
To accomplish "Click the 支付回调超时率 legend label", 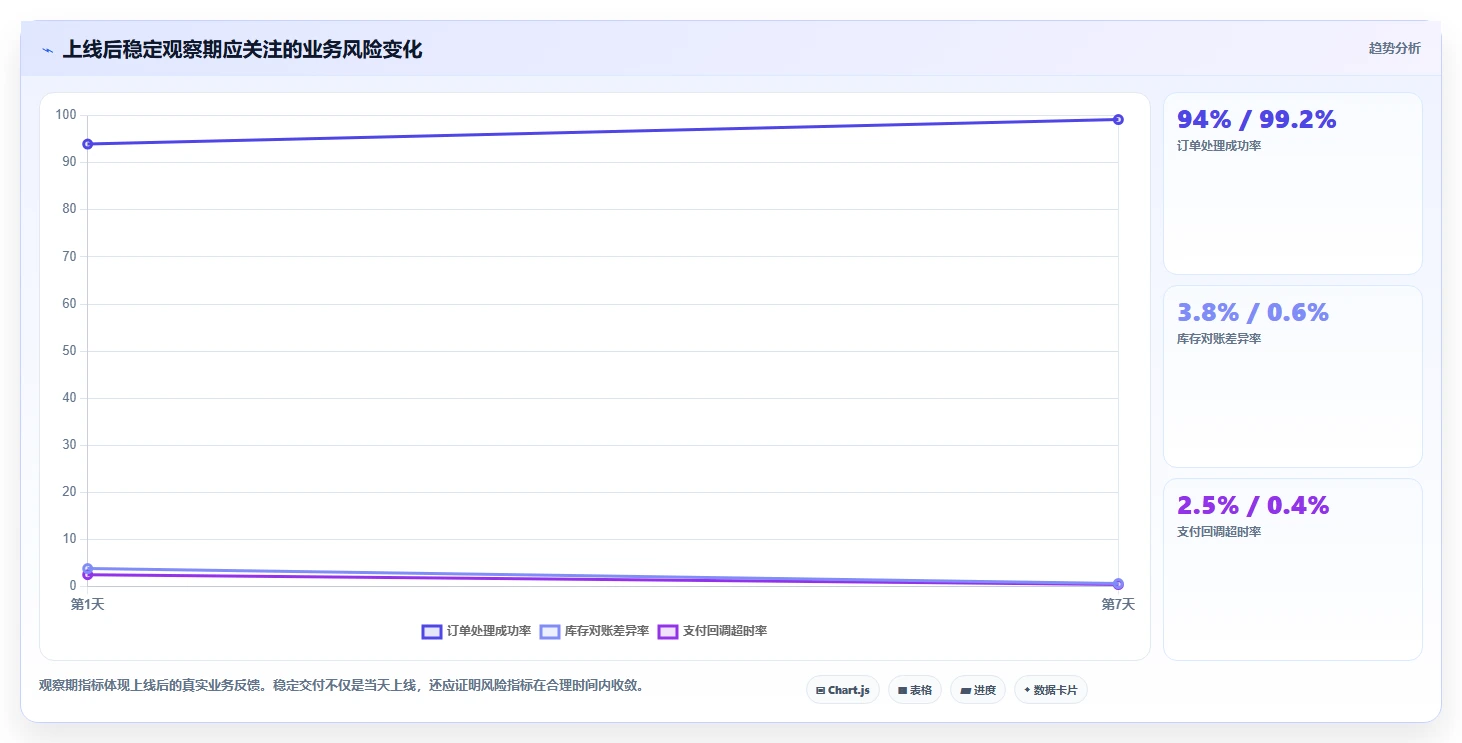I will (725, 631).
